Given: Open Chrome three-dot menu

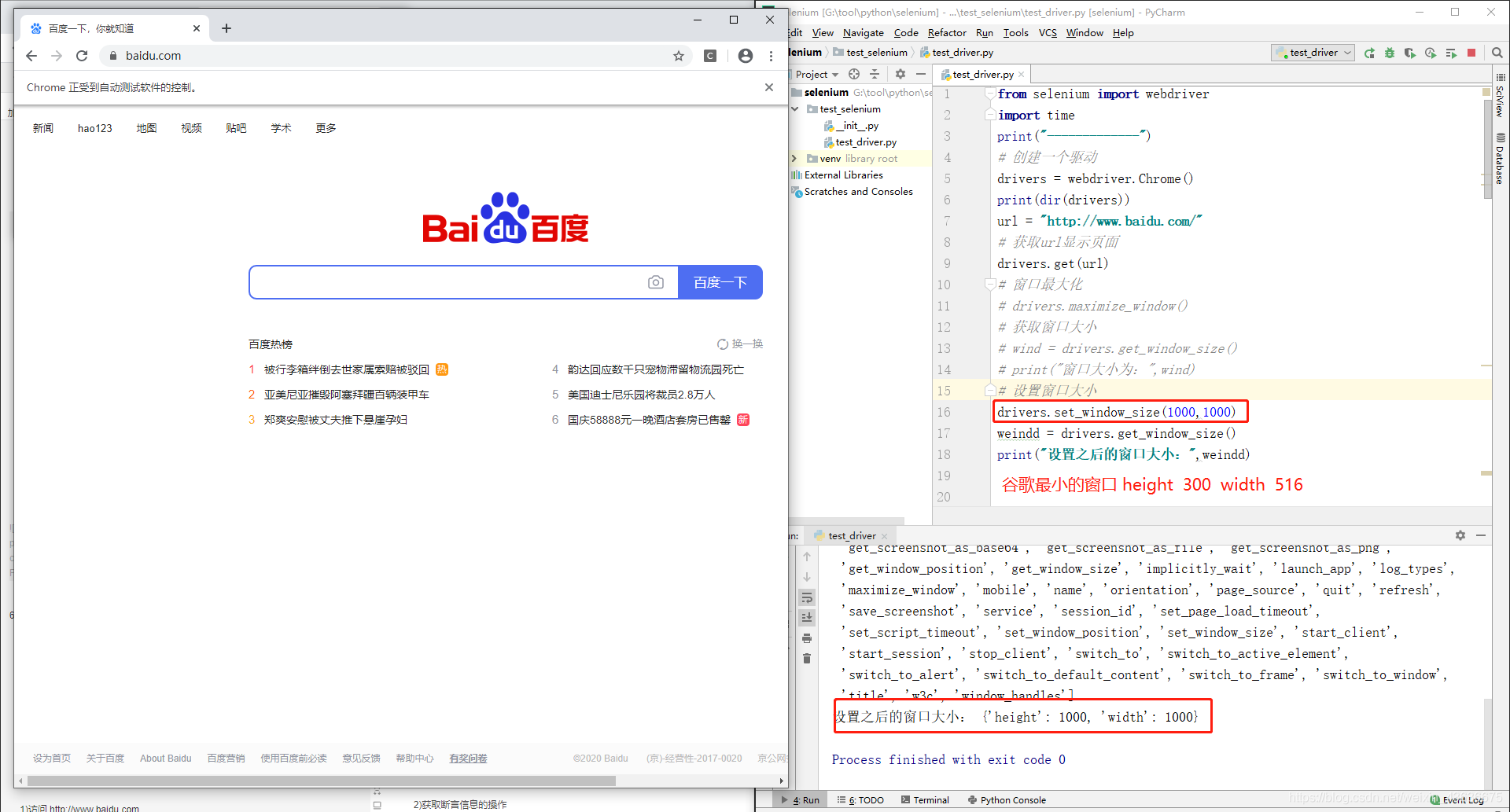Looking at the screenshot, I should click(x=771, y=56).
